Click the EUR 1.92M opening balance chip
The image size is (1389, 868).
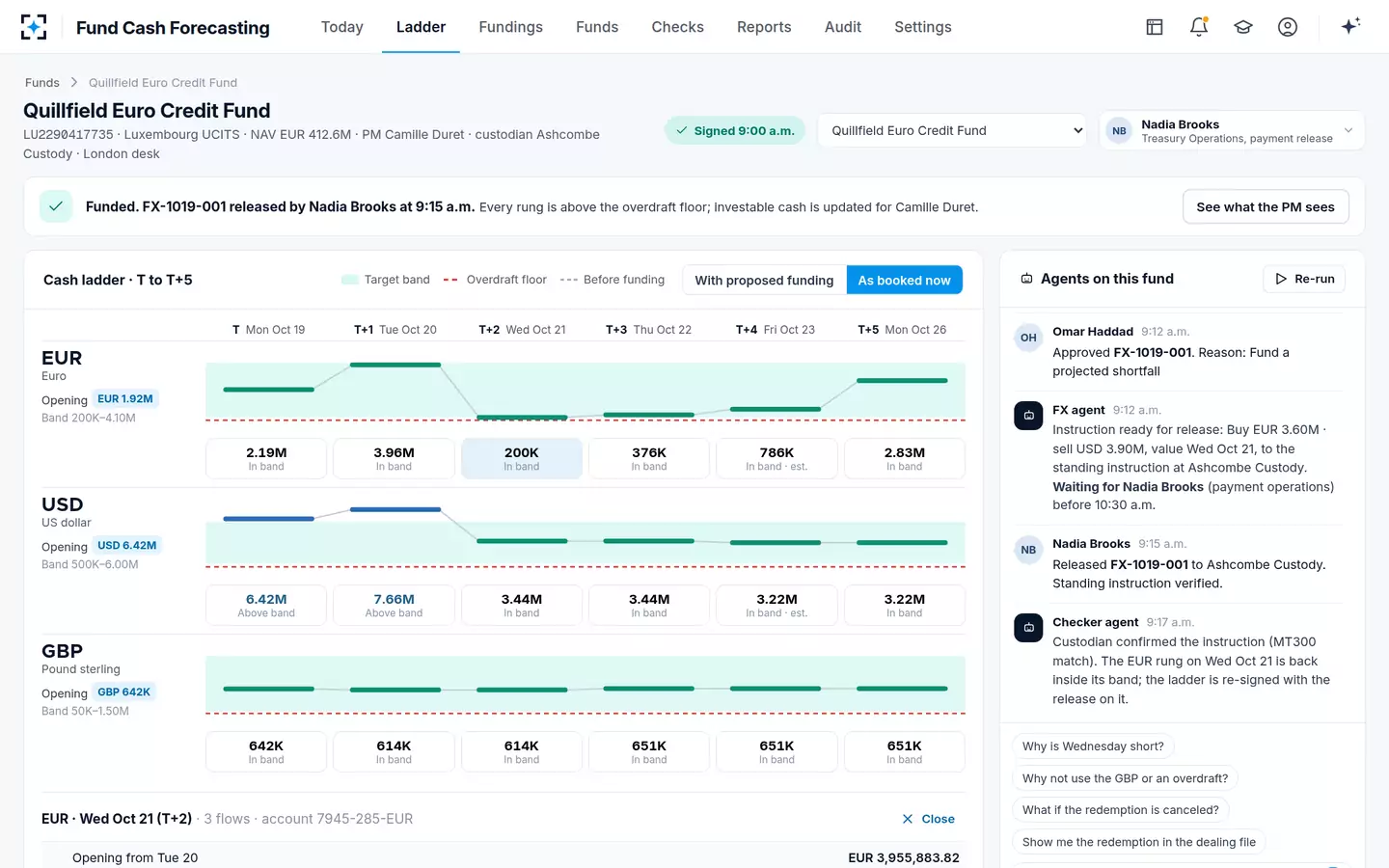pos(125,399)
